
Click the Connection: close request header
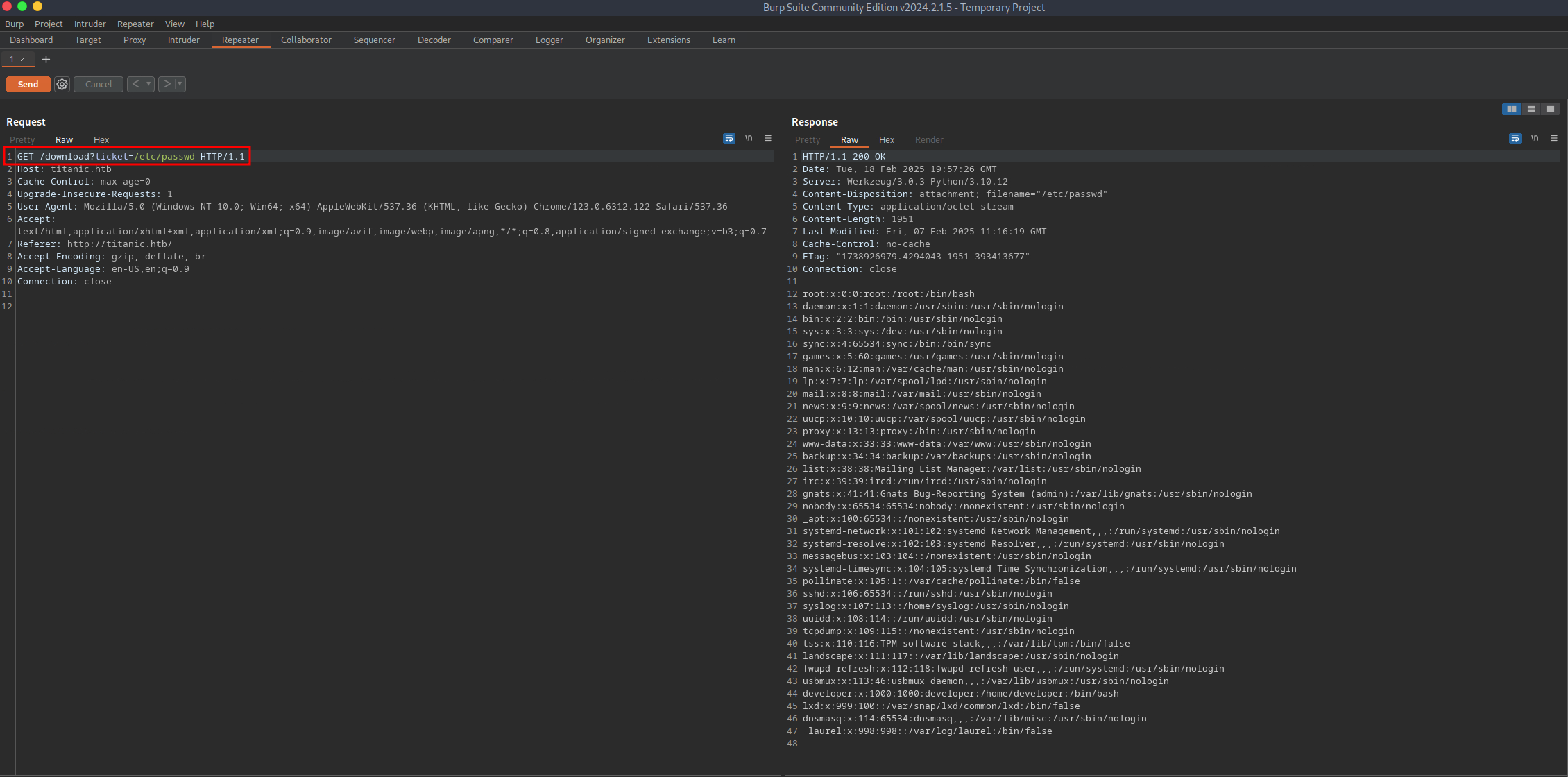point(65,281)
